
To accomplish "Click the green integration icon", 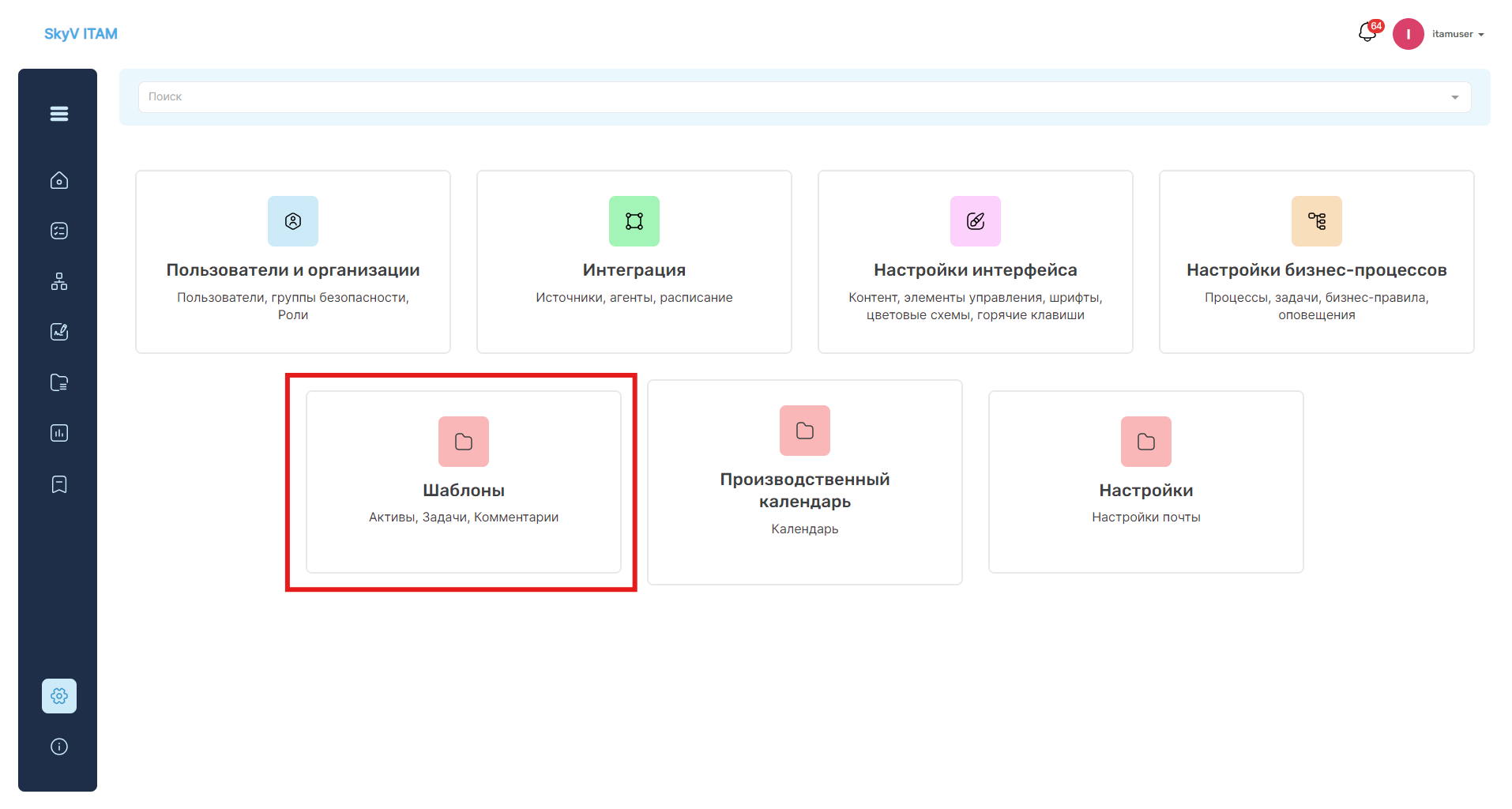I will 634,221.
